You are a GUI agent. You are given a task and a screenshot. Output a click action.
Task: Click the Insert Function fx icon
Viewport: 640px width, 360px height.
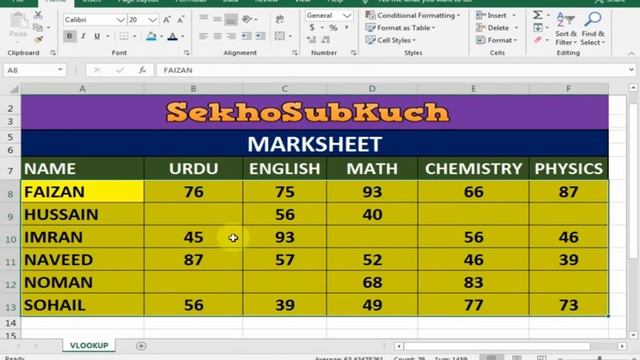pyautogui.click(x=142, y=70)
